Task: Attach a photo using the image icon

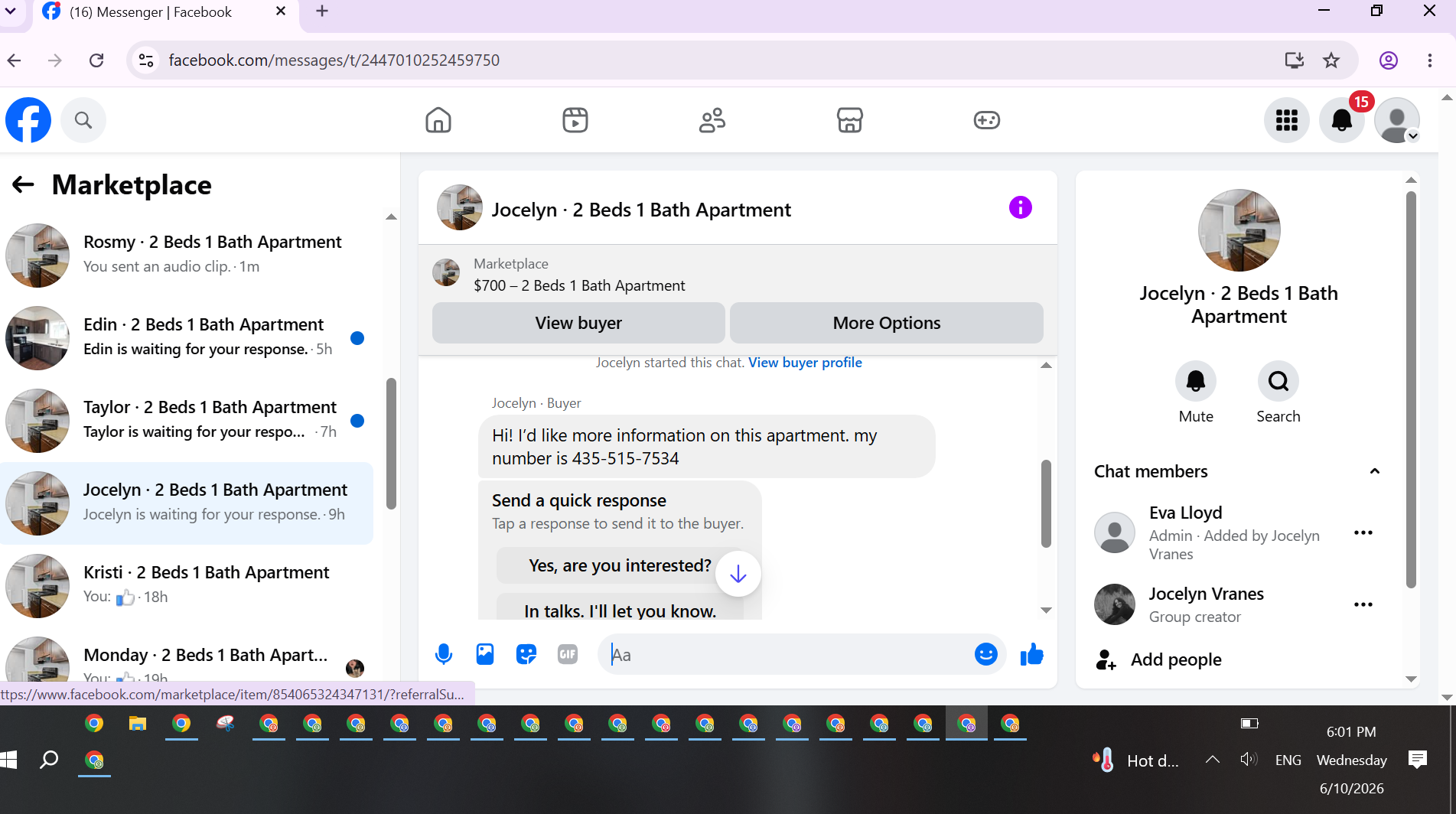Action: coord(485,654)
